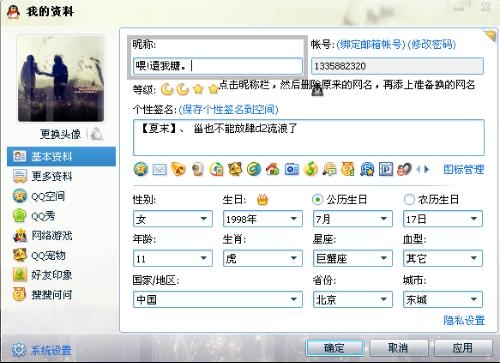Click the QQ penguin logo in title bar
This screenshot has width=500, height=363.
click(14, 12)
